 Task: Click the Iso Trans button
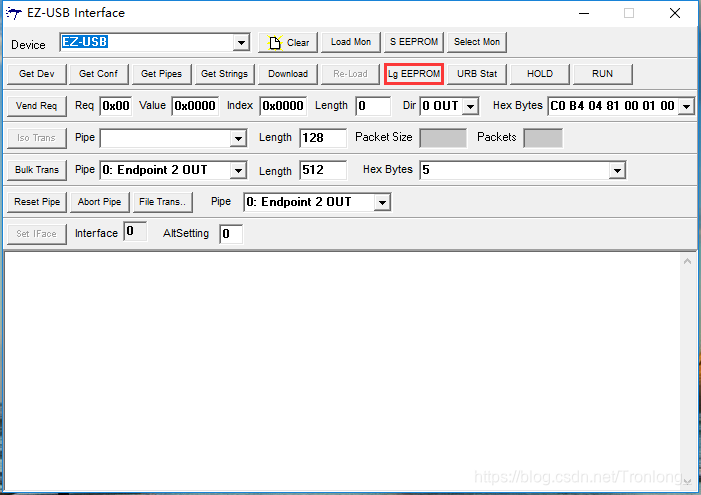[x=37, y=138]
